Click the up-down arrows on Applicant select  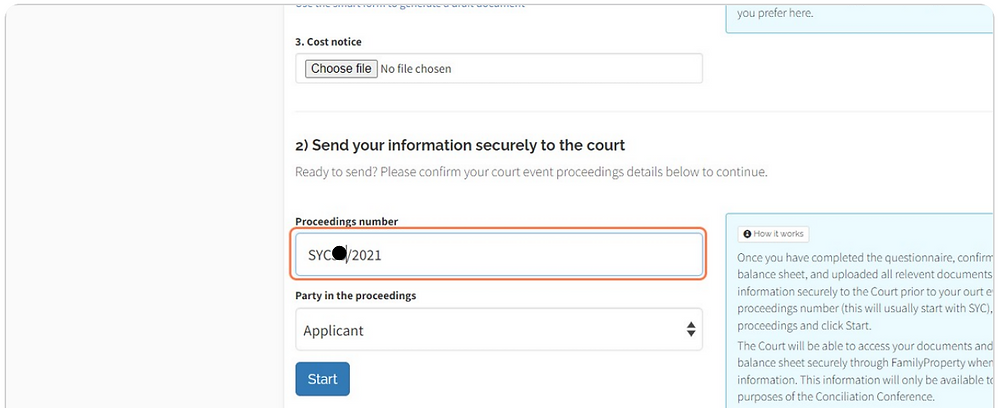(x=691, y=330)
